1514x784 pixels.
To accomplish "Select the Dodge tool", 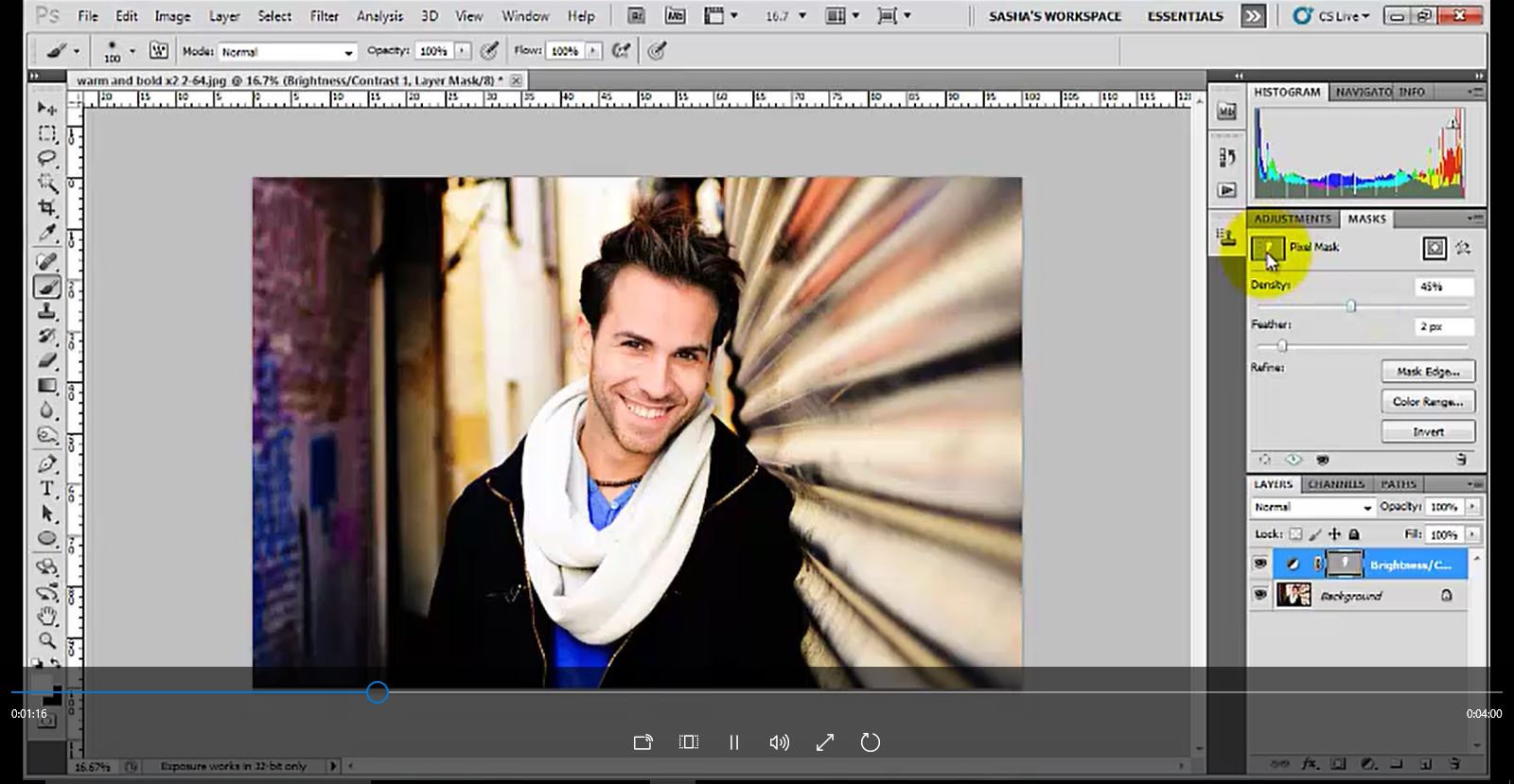I will click(x=46, y=435).
